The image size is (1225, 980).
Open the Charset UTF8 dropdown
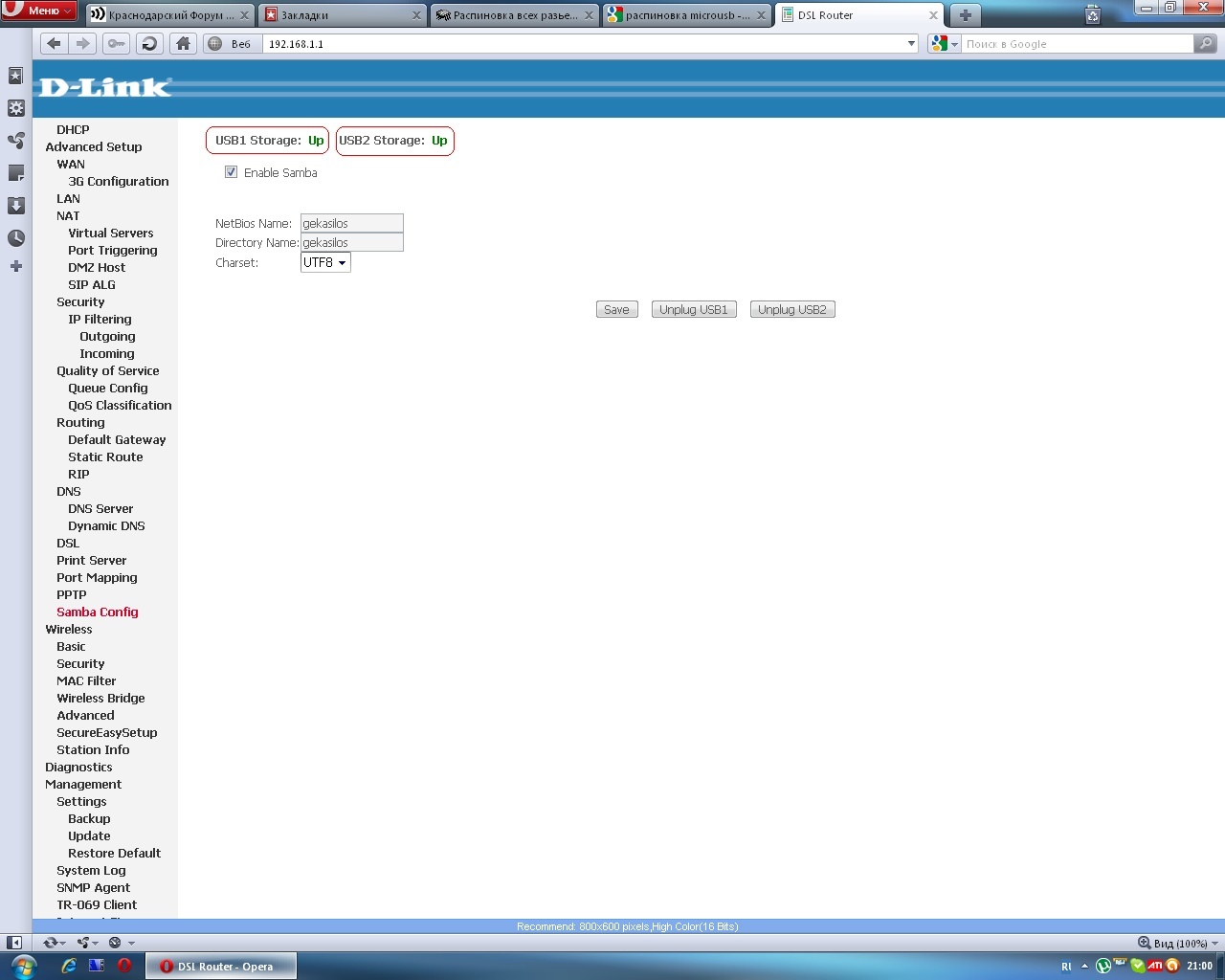[x=325, y=262]
